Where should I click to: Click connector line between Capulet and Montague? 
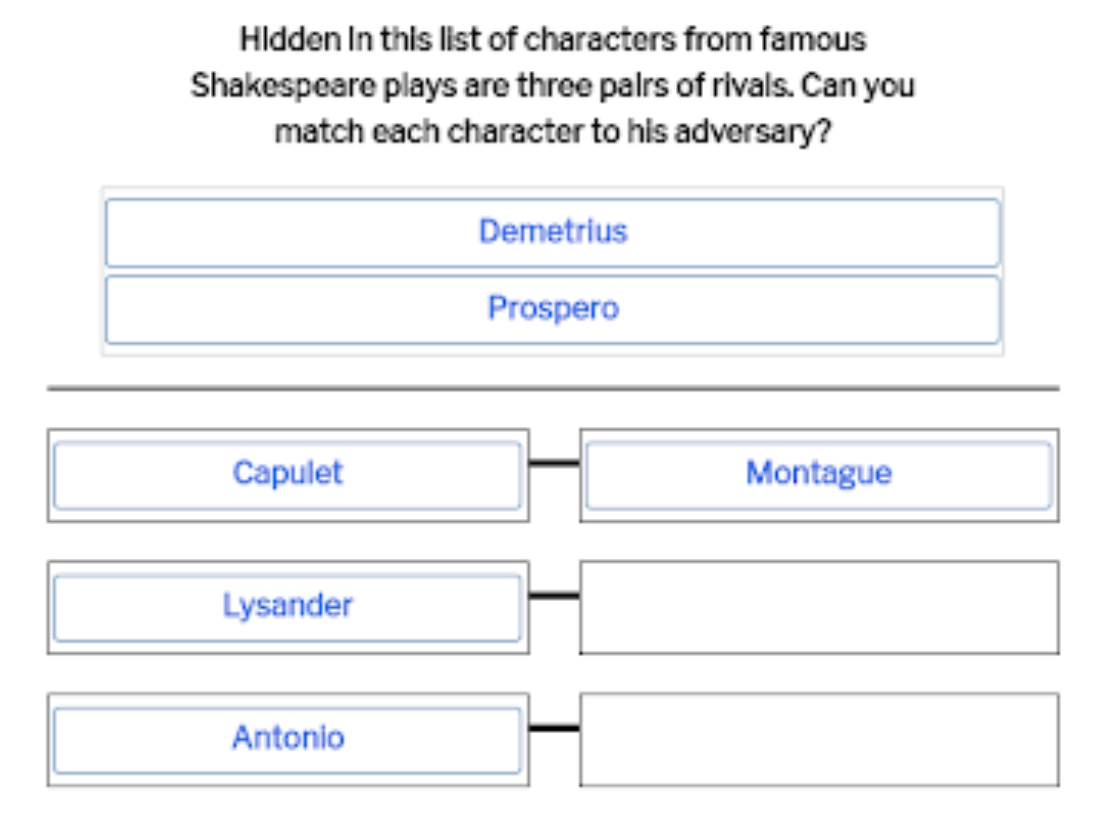pos(554,463)
